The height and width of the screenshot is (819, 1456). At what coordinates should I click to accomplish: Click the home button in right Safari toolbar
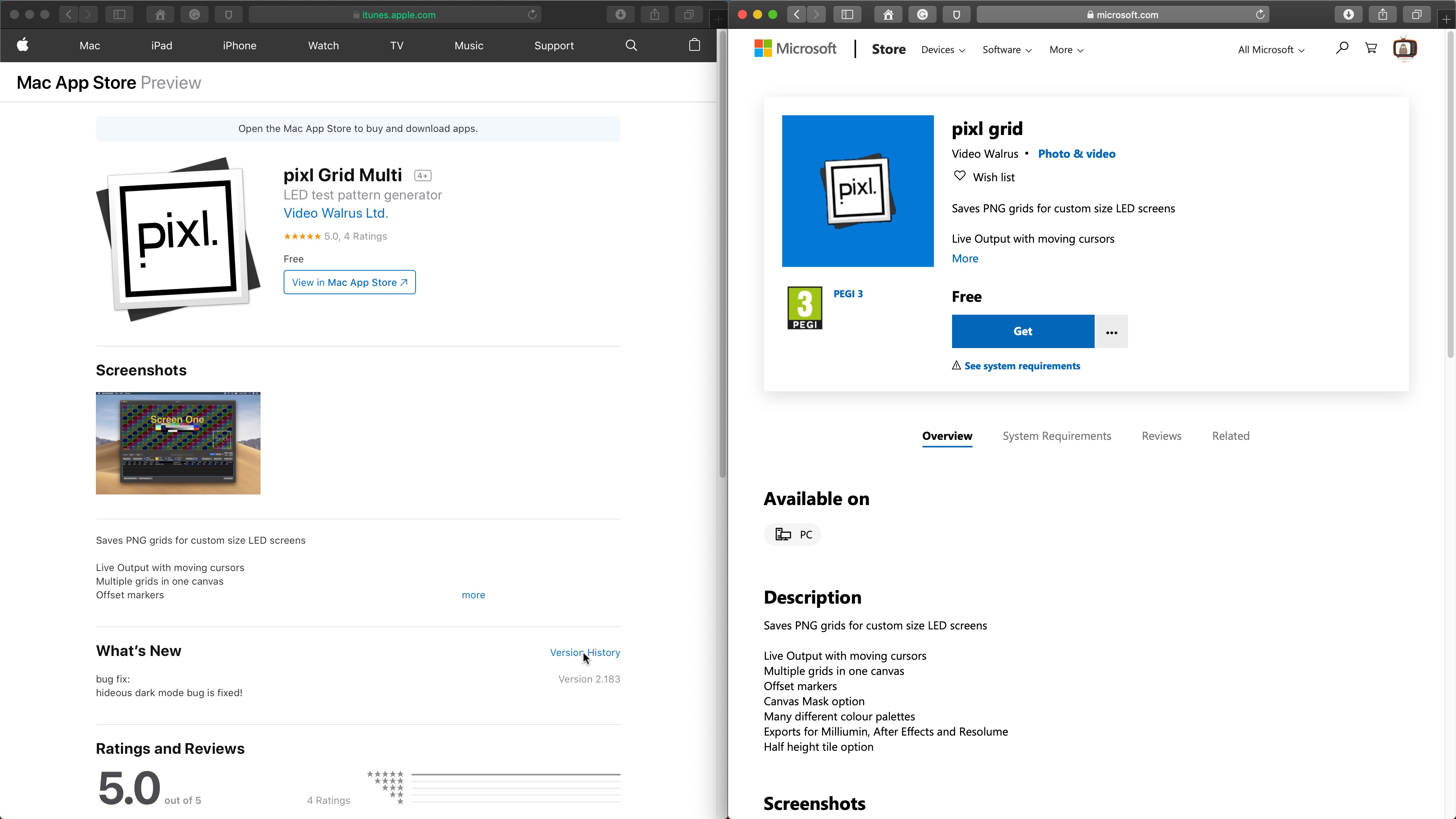(888, 15)
